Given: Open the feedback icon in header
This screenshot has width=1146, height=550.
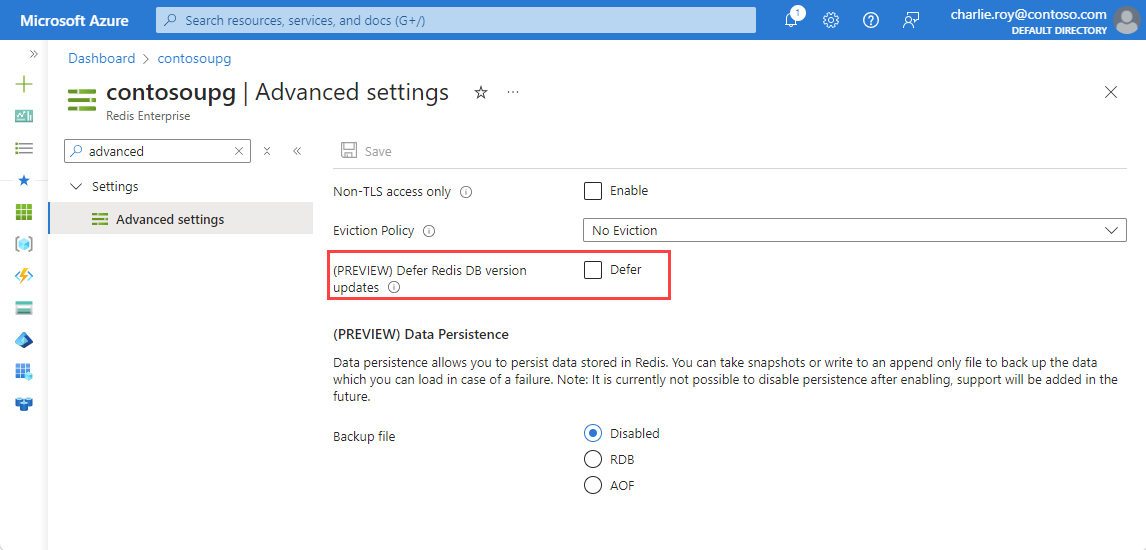Looking at the screenshot, I should pyautogui.click(x=910, y=20).
